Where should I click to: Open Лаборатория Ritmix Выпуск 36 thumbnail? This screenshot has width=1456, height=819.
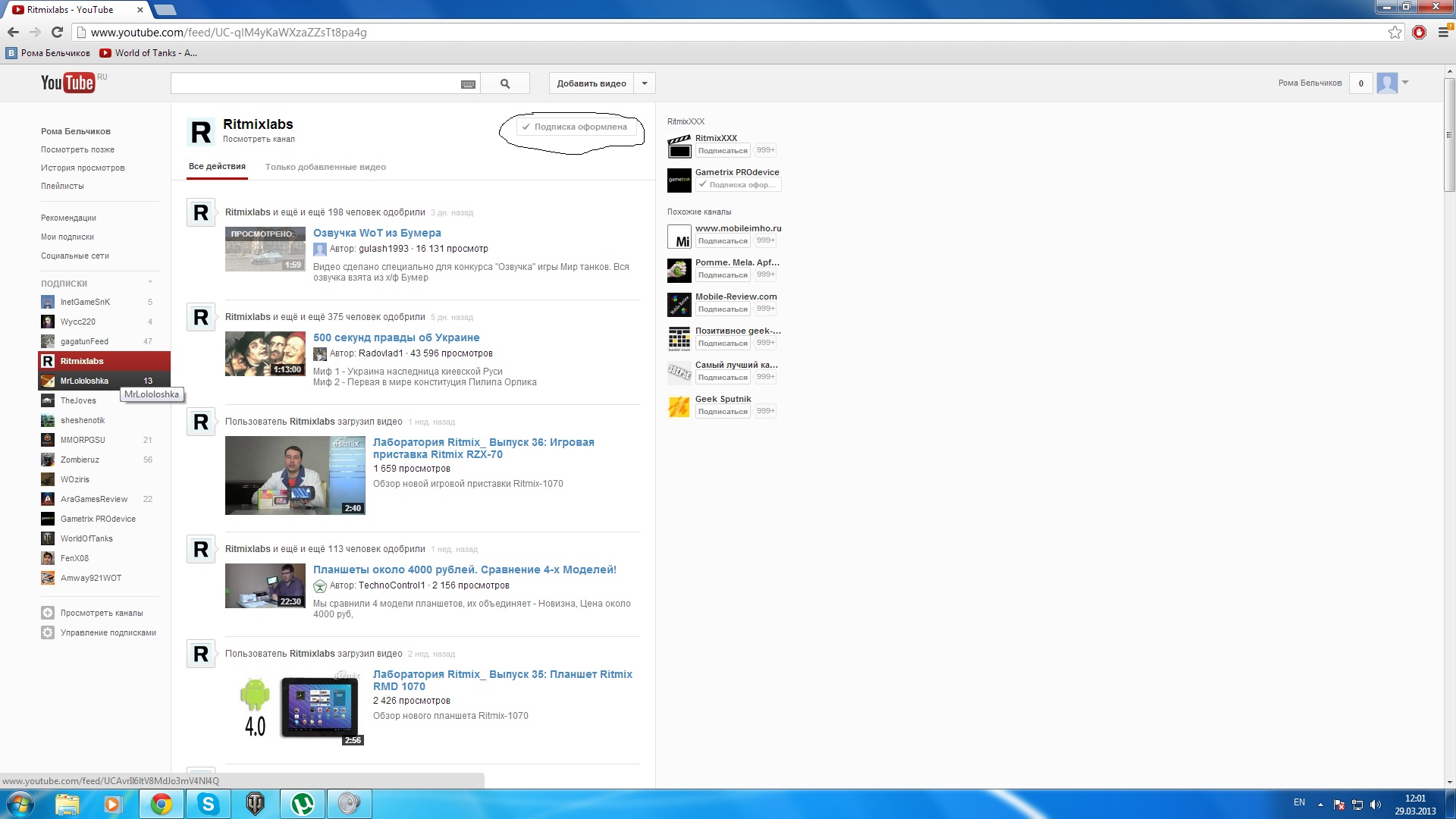click(x=295, y=475)
